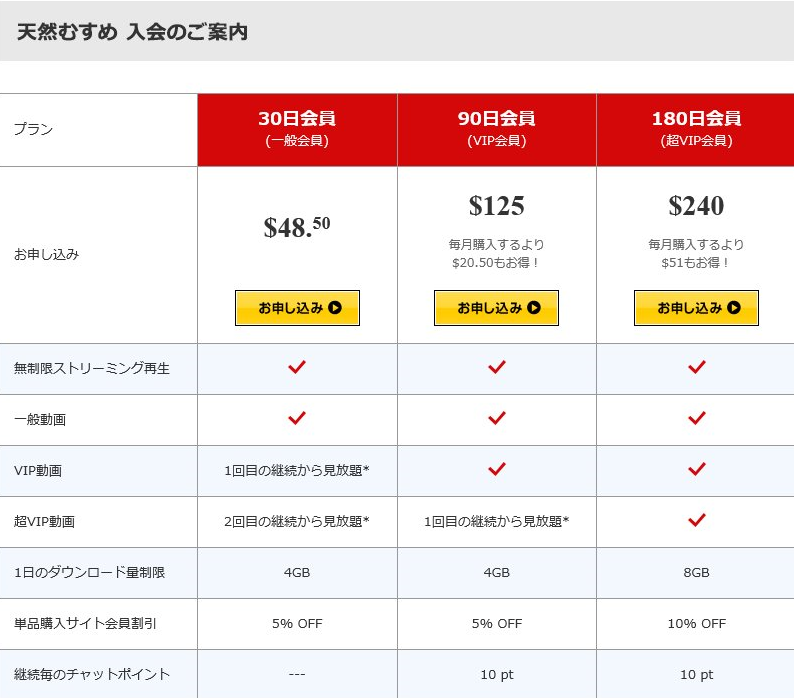798x698 pixels.
Task: Click the 8GB download limit cell
Action: 696,573
